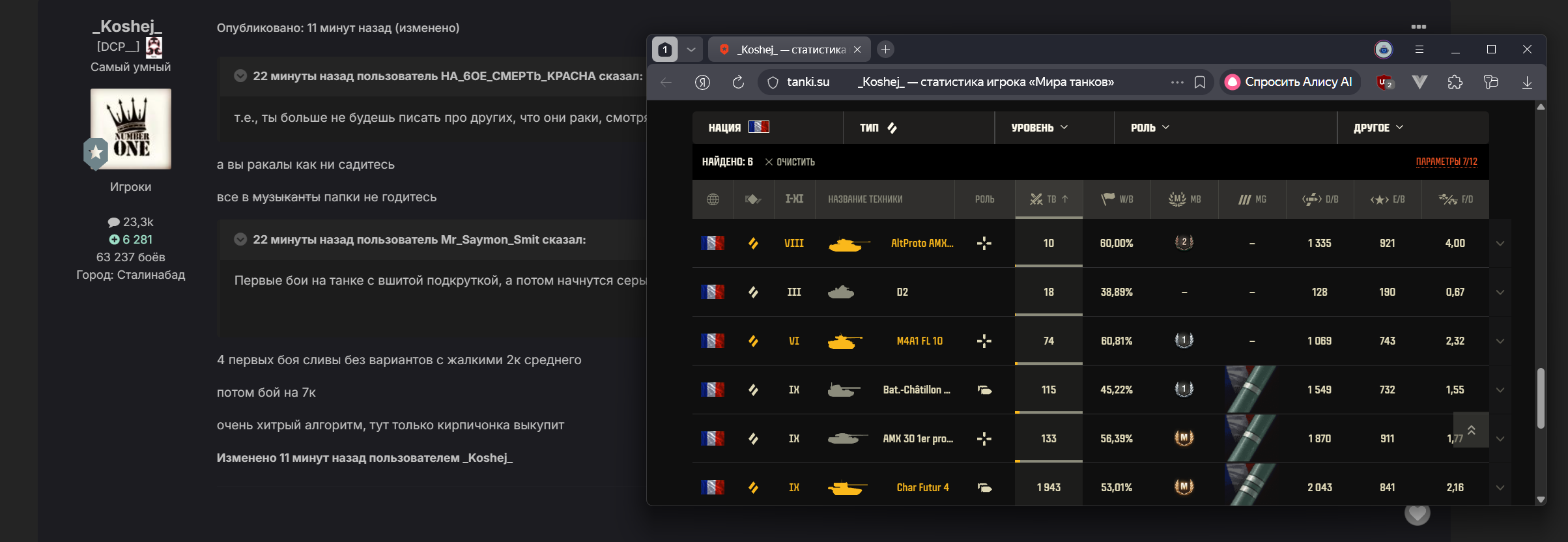Sort by the MG marks column
Image resolution: width=1568 pixels, height=542 pixels.
click(x=1252, y=199)
